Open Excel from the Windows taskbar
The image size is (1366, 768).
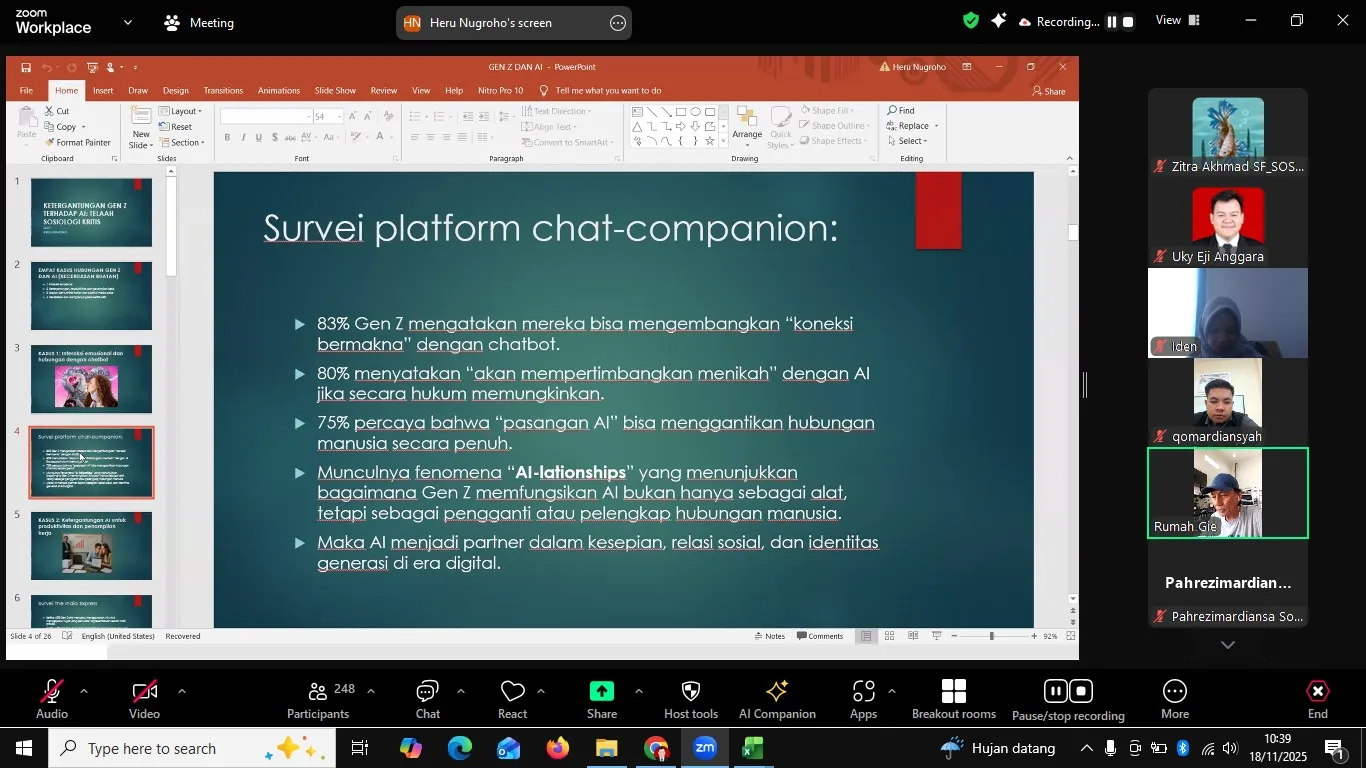753,748
